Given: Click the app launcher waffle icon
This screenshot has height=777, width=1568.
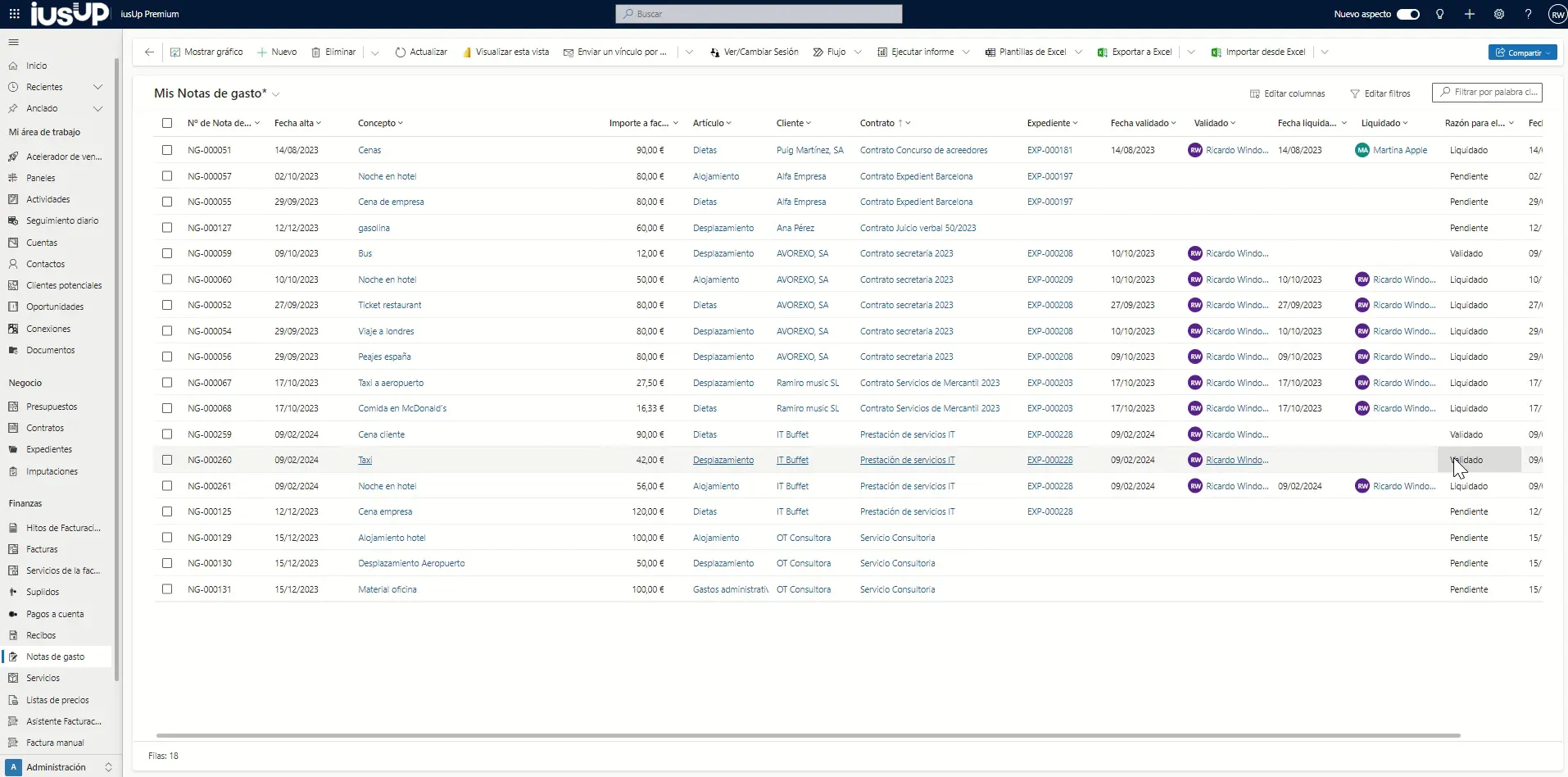Looking at the screenshot, I should tap(14, 14).
